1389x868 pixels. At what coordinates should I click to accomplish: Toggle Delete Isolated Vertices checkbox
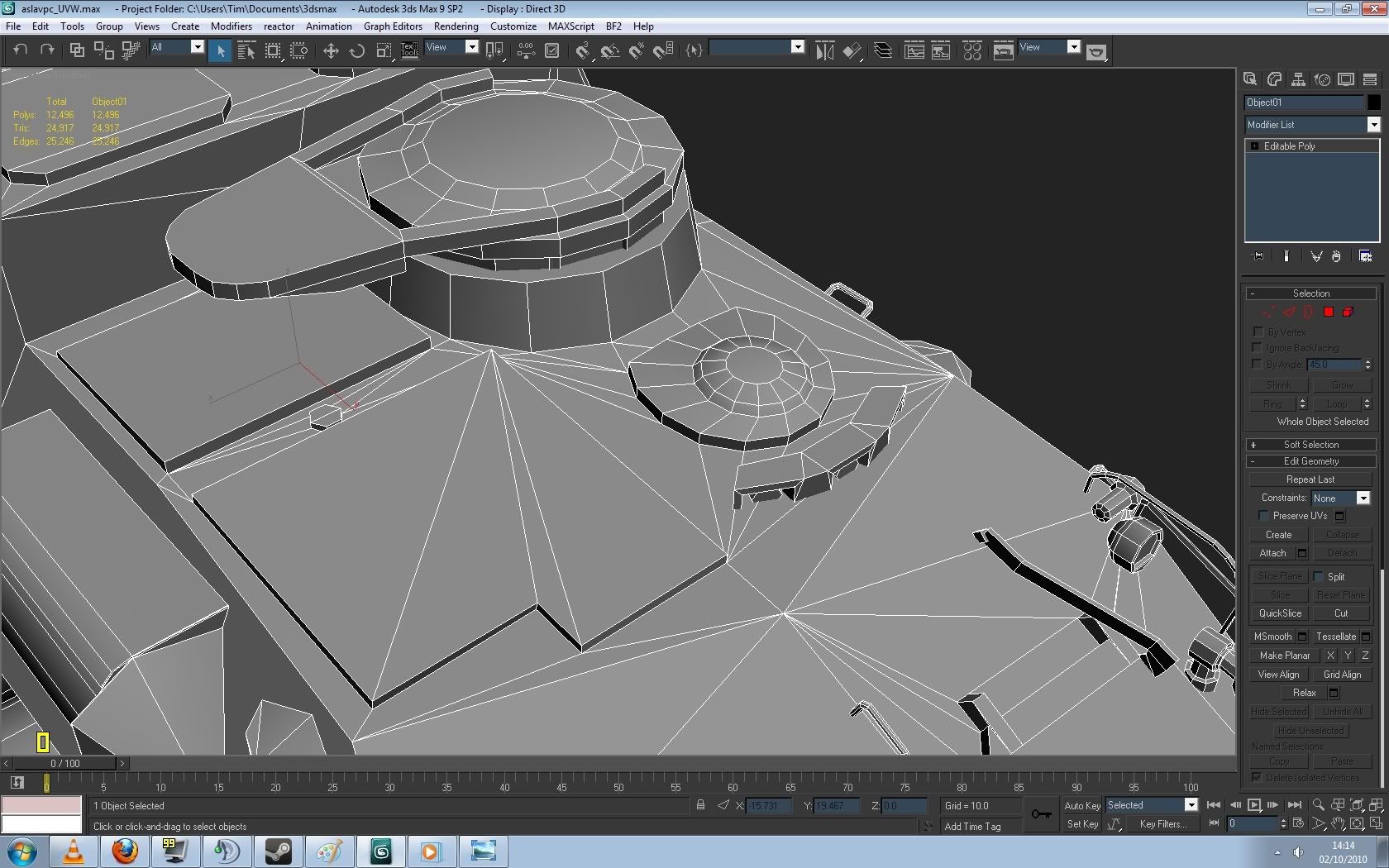tap(1257, 778)
